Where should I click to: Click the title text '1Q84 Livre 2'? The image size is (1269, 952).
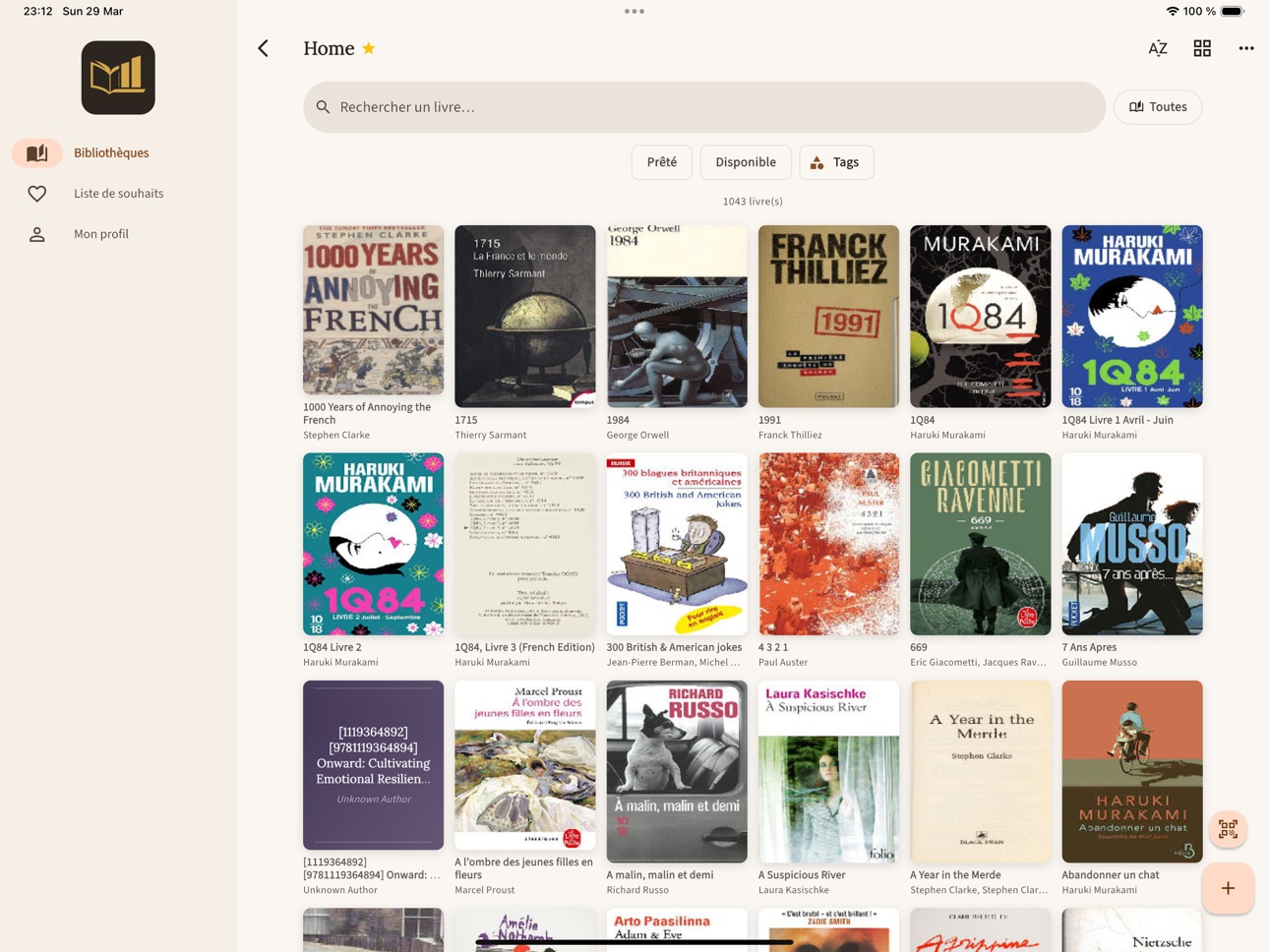tap(332, 648)
